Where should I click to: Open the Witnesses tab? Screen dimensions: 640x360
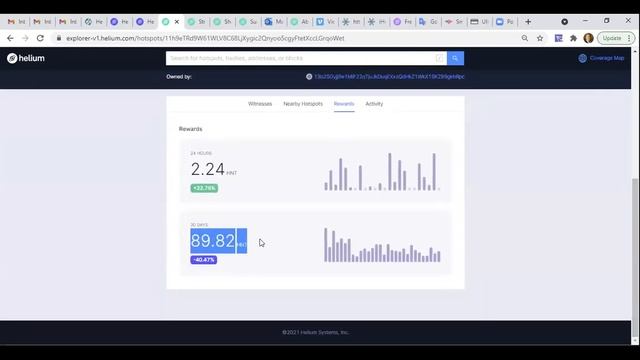(260, 104)
